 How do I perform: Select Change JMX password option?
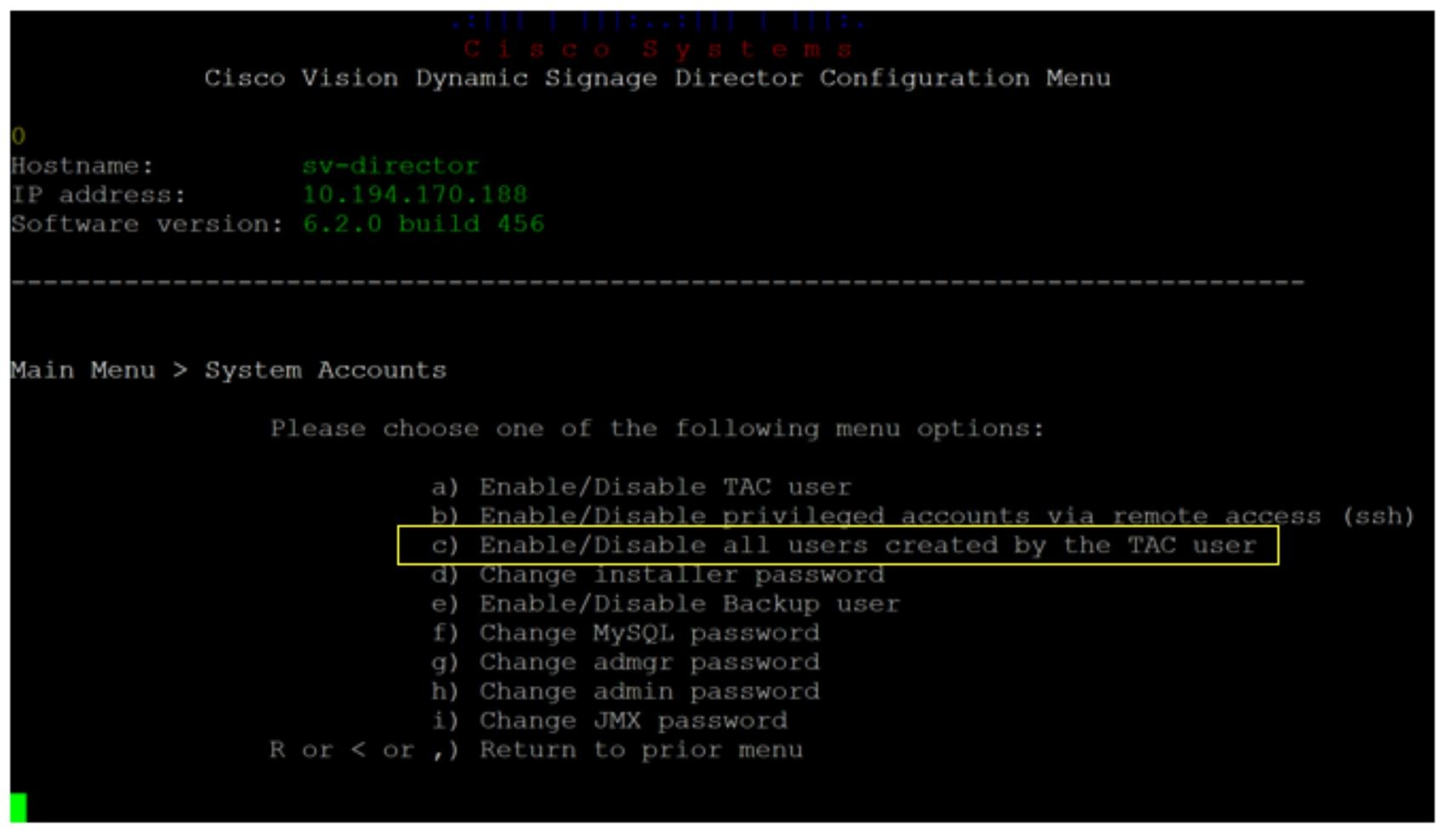(609, 720)
